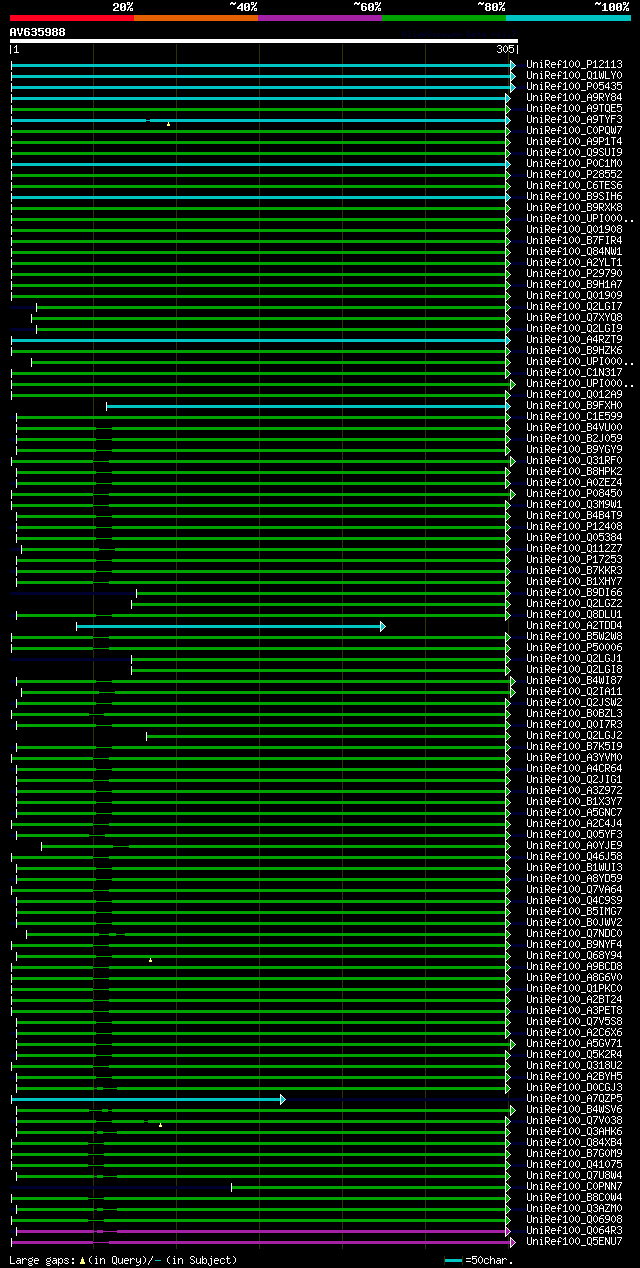The width and height of the screenshot is (640, 1268).
Task: Select the label UniRef100_Q05384
Action: [x=574, y=537]
